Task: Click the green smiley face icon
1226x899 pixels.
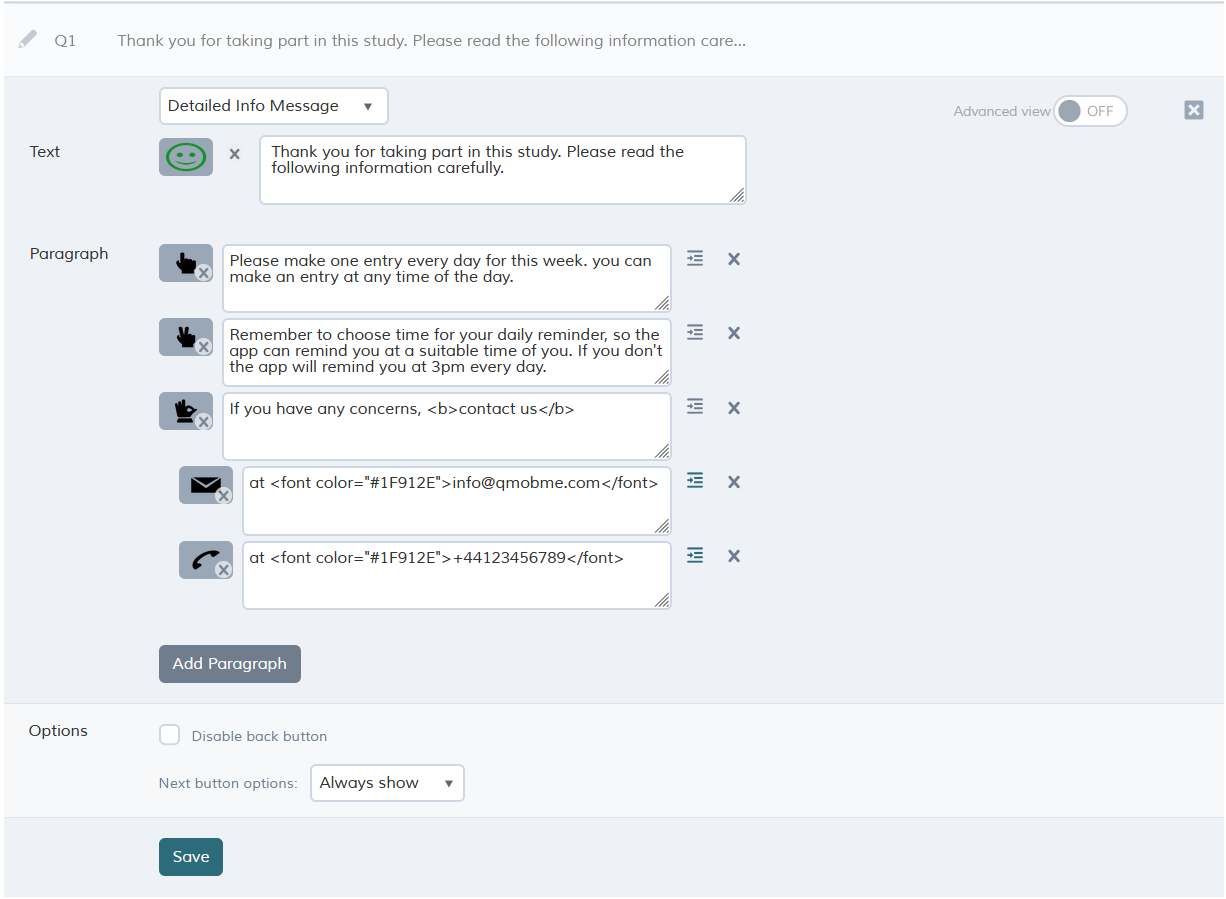Action: pyautogui.click(x=186, y=157)
